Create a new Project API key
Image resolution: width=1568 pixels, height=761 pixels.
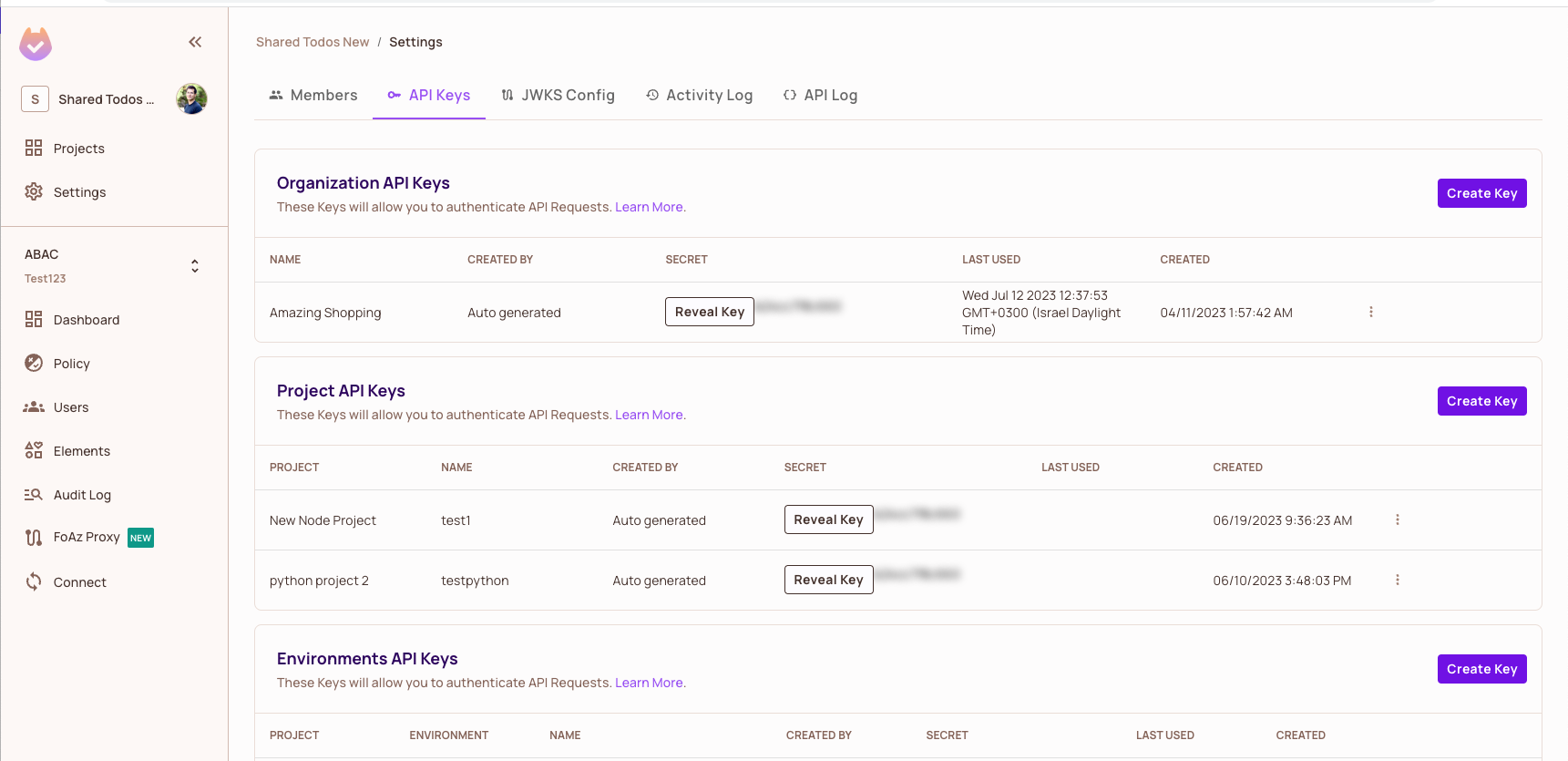1481,401
